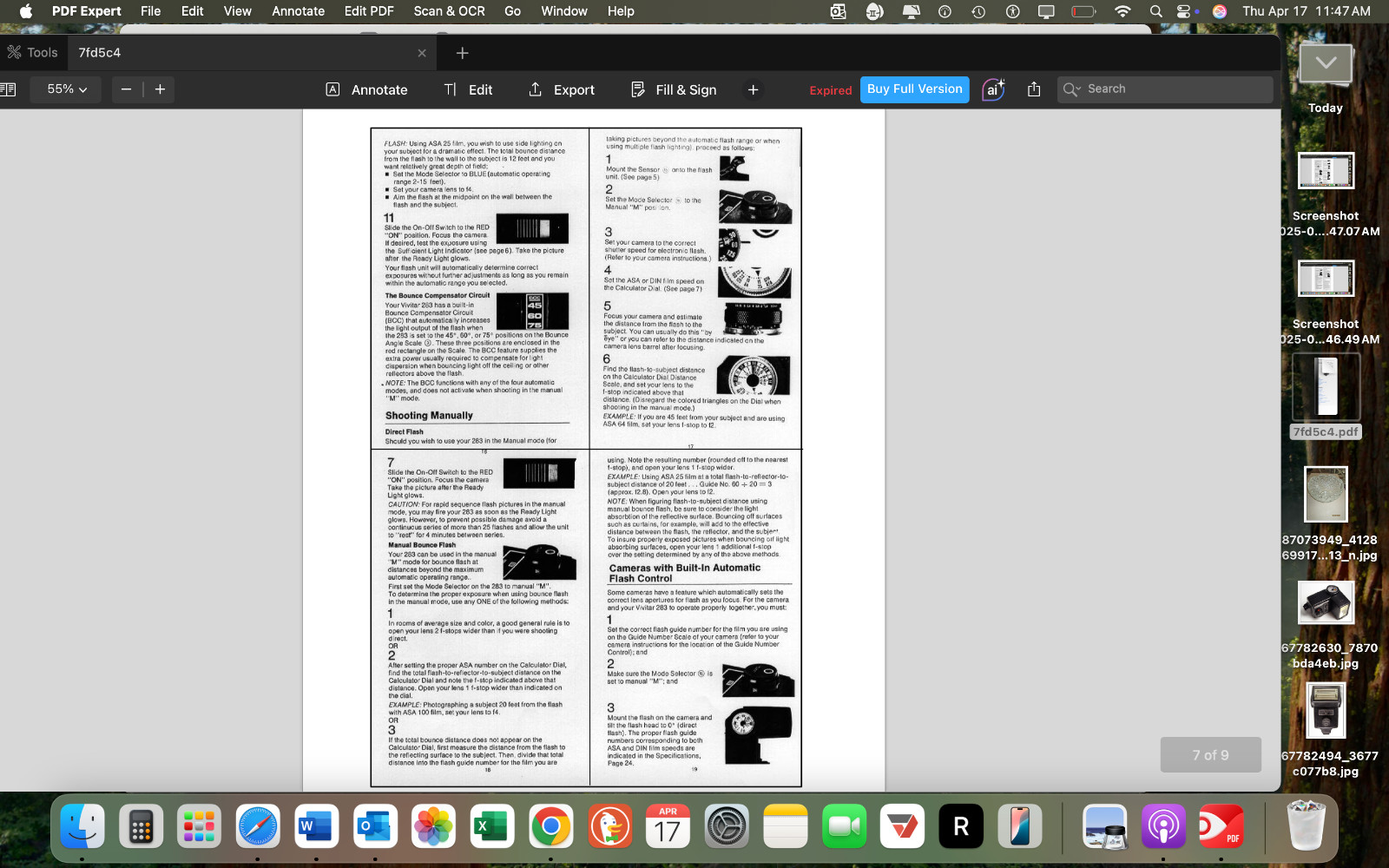Image resolution: width=1389 pixels, height=868 pixels.
Task: Click the AI assistant icon in toolbar
Action: click(993, 89)
